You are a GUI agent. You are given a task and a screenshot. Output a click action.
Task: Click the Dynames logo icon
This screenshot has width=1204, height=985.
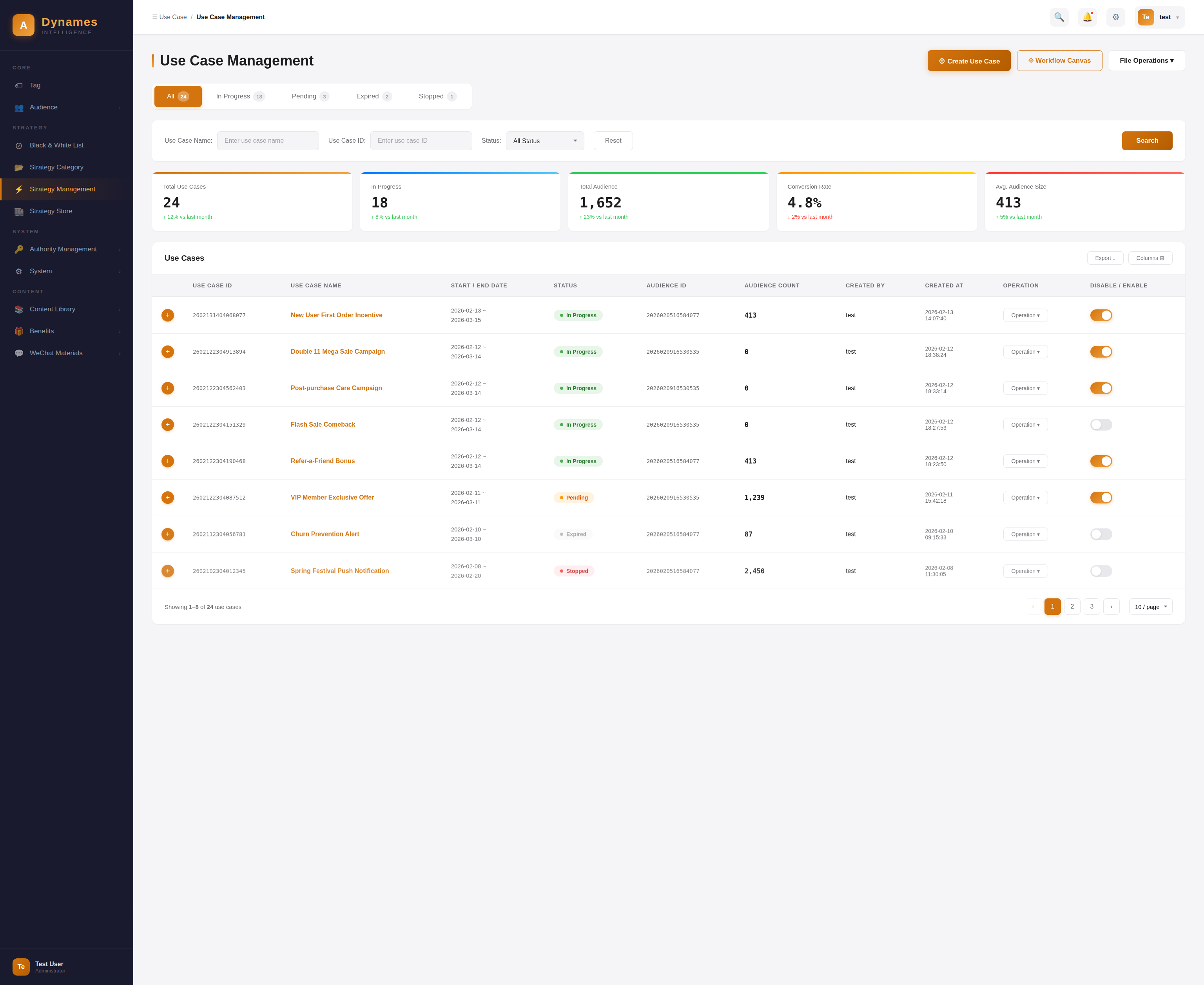23,25
